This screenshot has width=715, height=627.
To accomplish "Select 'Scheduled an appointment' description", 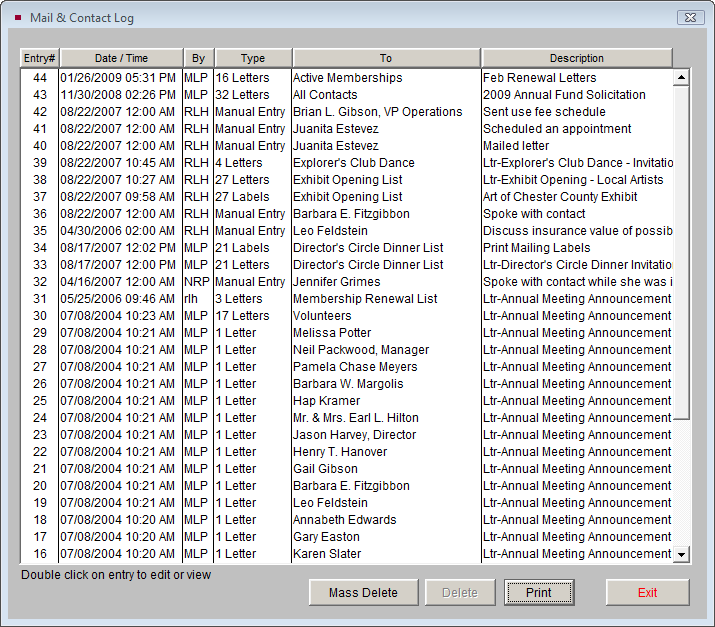I will tap(557, 129).
